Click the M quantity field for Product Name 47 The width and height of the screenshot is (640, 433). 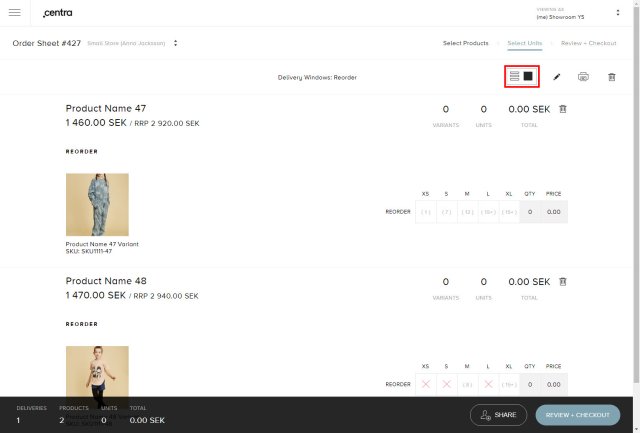tap(467, 212)
